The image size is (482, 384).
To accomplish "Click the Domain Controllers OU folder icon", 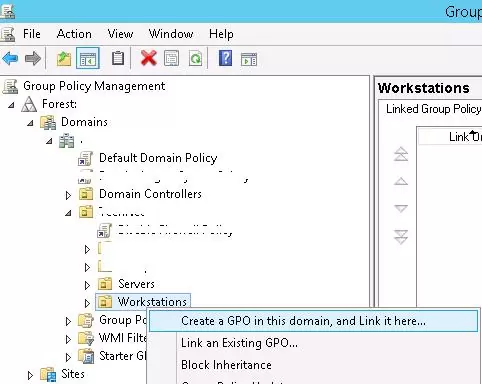I will click(x=86, y=194).
